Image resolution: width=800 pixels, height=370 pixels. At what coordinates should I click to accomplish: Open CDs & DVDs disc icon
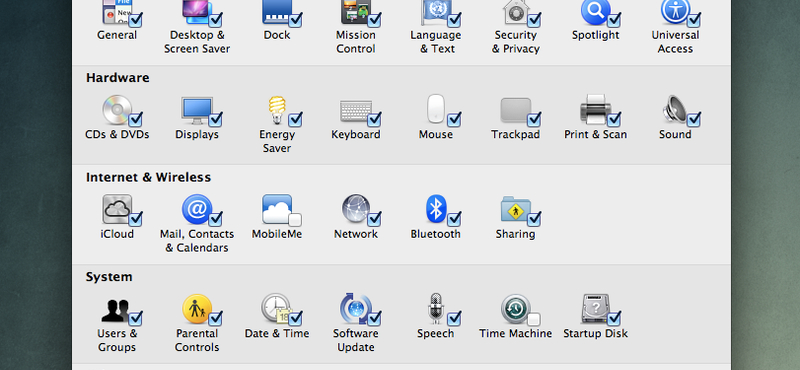pyautogui.click(x=117, y=109)
